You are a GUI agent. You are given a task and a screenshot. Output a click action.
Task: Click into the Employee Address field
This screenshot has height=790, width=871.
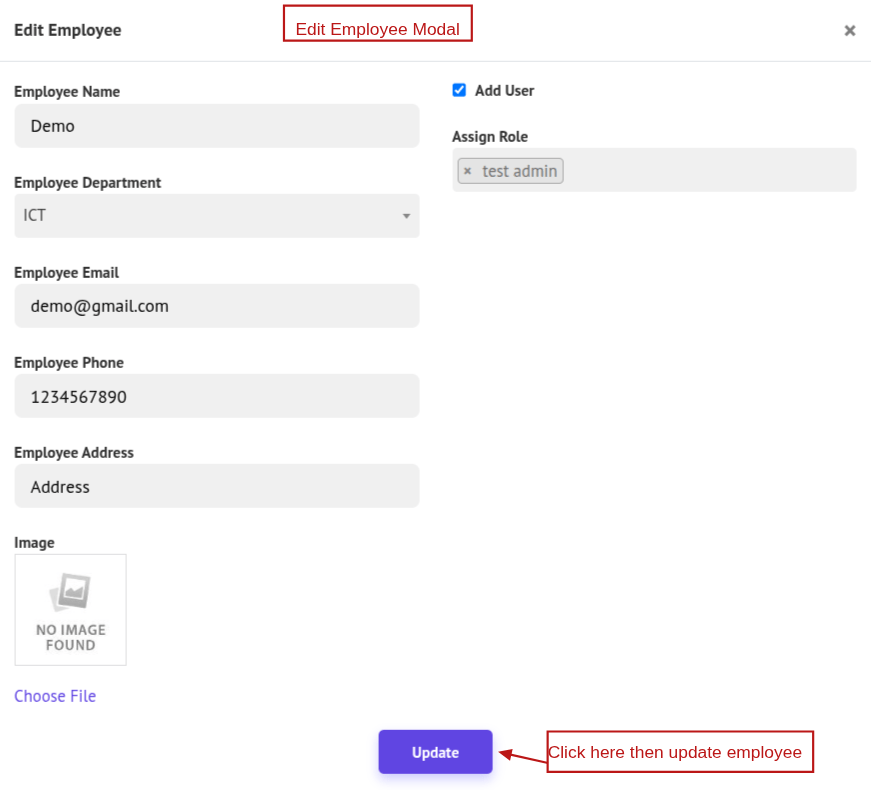pos(216,486)
